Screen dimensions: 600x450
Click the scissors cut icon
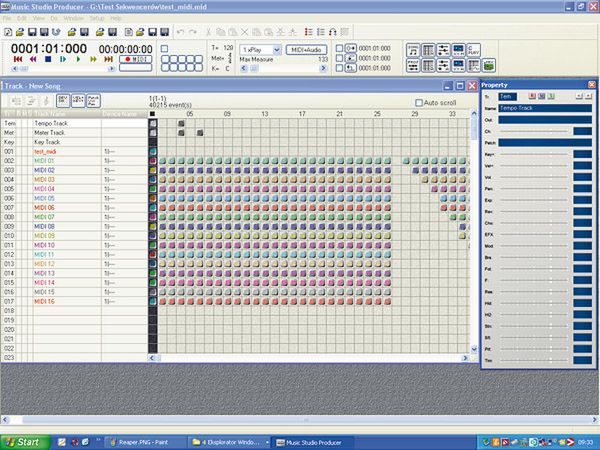click(x=209, y=32)
